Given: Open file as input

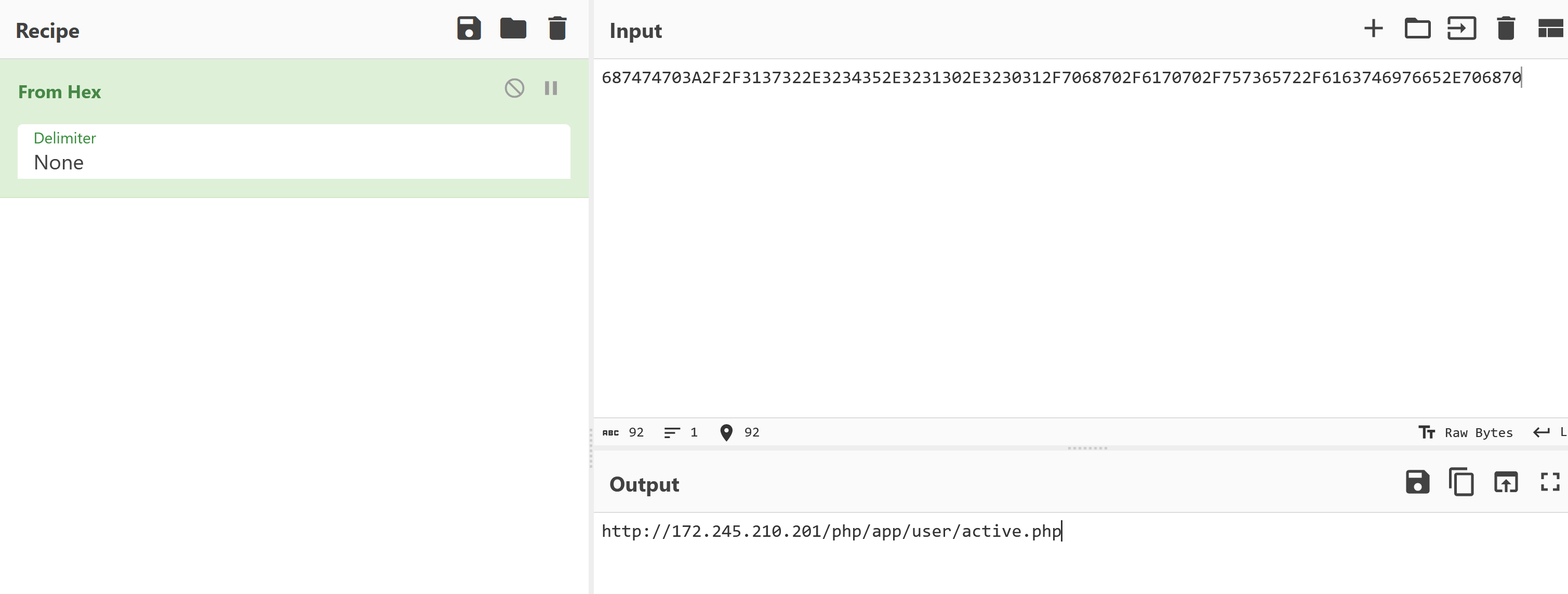Looking at the screenshot, I should point(1461,29).
